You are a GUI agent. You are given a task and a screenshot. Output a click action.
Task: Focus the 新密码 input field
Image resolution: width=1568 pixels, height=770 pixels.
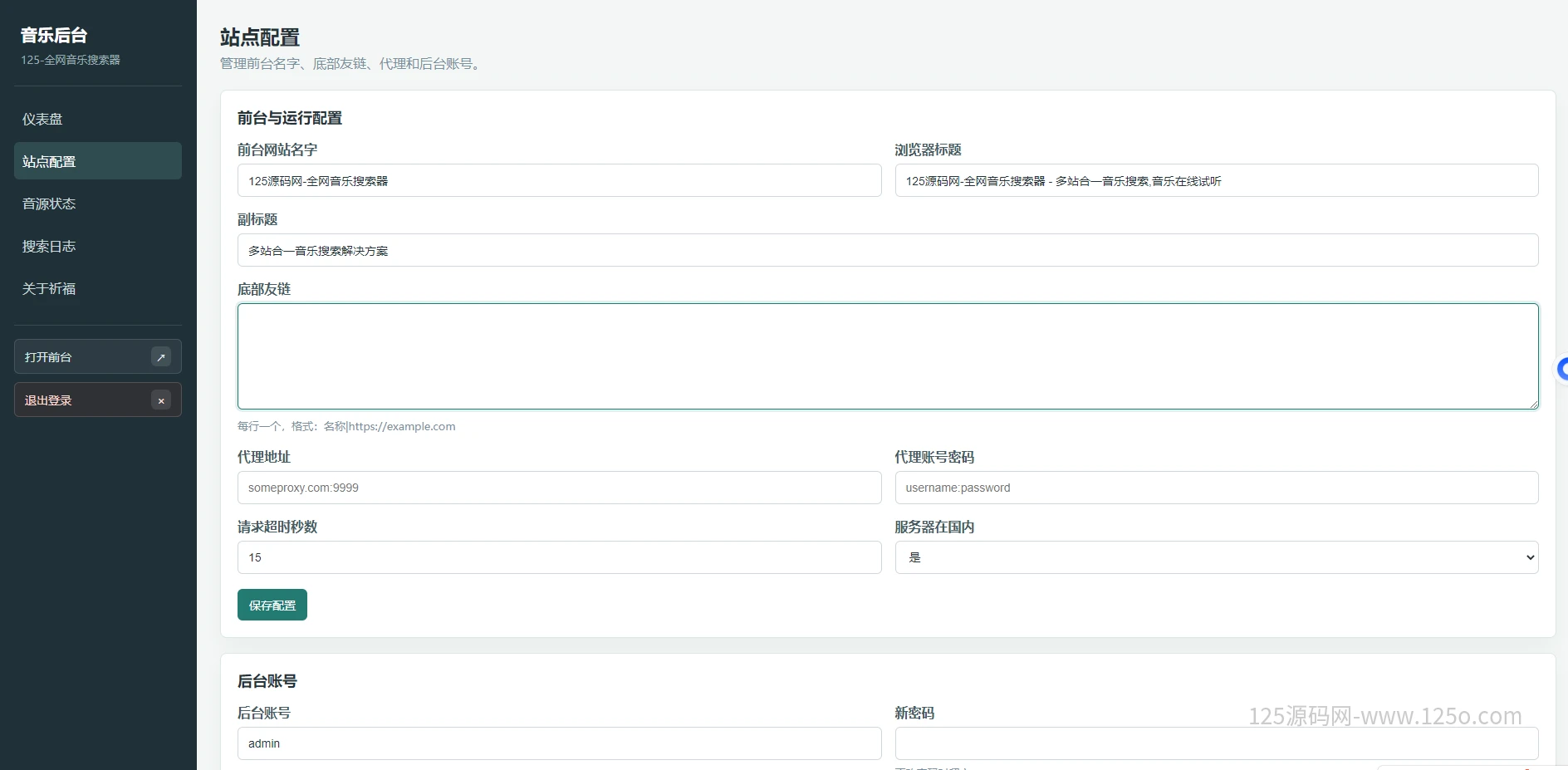[x=1217, y=743]
